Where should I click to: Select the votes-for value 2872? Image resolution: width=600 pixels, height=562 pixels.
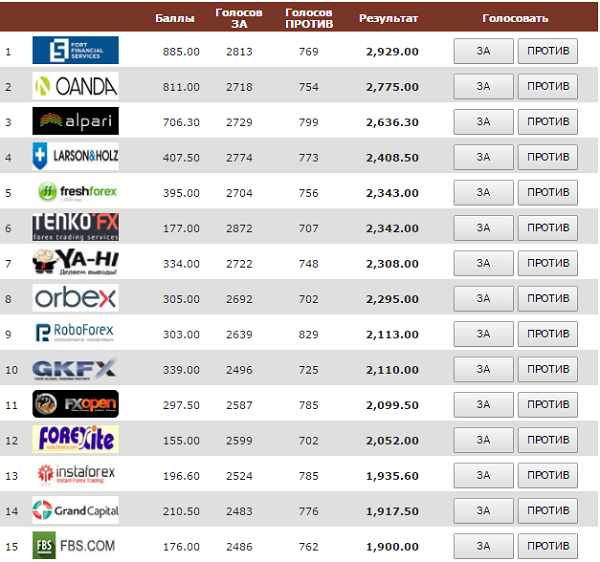click(239, 228)
